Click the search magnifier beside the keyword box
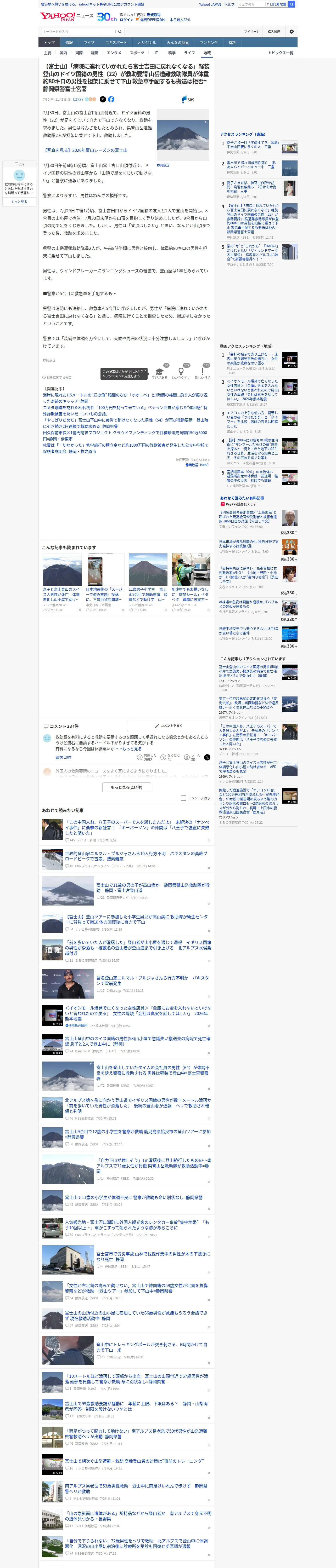 (120, 32)
